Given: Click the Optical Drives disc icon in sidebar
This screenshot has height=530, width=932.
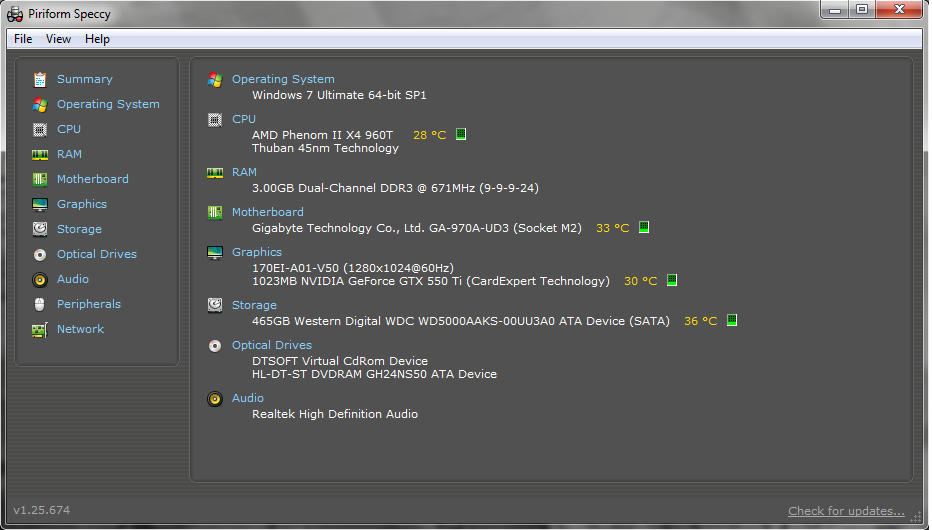Looking at the screenshot, I should tap(40, 255).
